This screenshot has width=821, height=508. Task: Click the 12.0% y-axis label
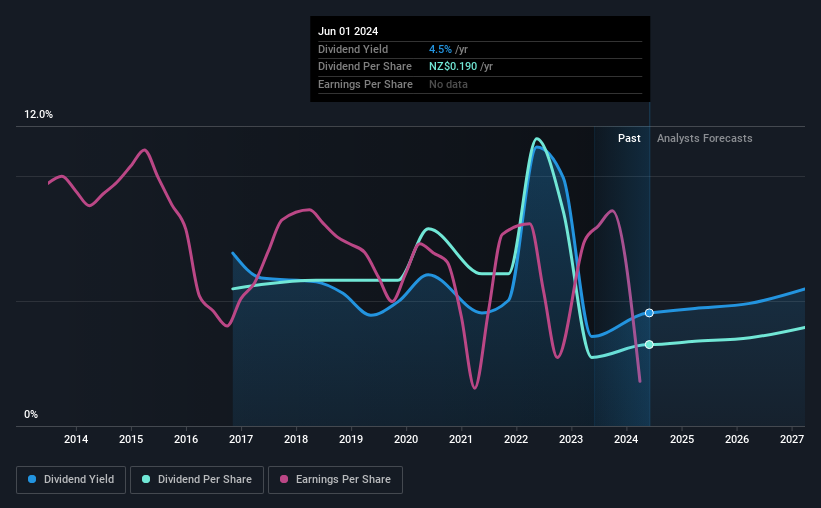(38, 115)
